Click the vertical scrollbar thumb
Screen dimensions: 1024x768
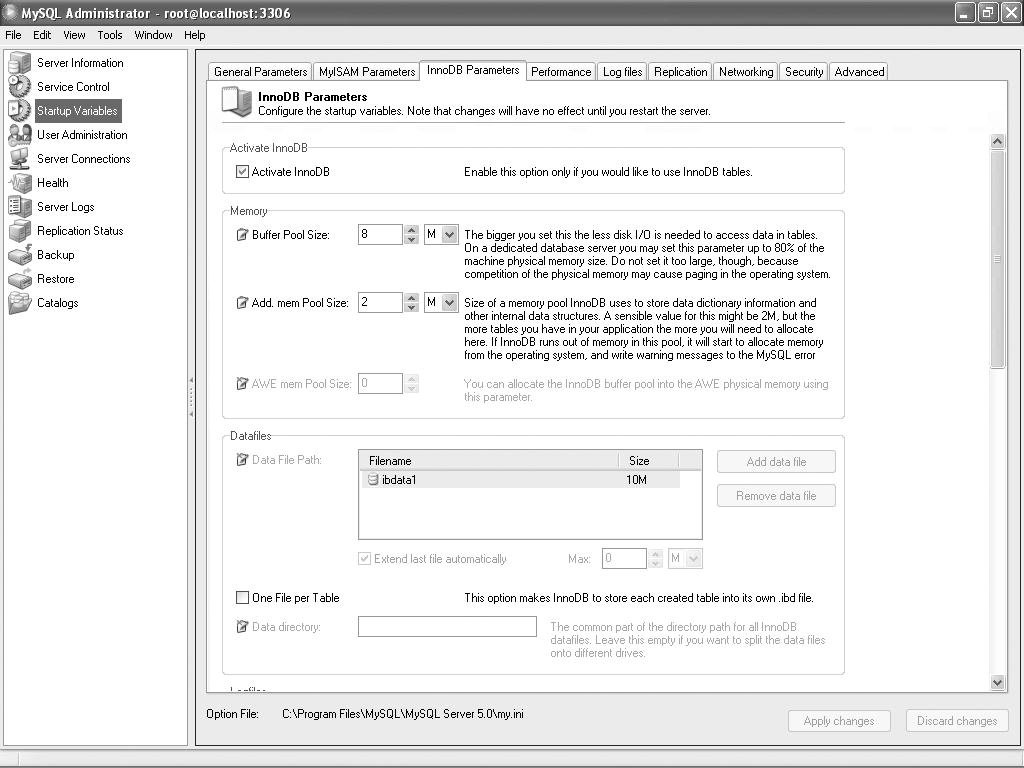pos(997,259)
